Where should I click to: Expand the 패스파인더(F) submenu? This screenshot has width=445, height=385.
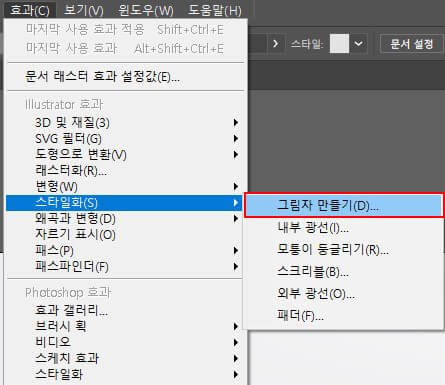click(124, 266)
